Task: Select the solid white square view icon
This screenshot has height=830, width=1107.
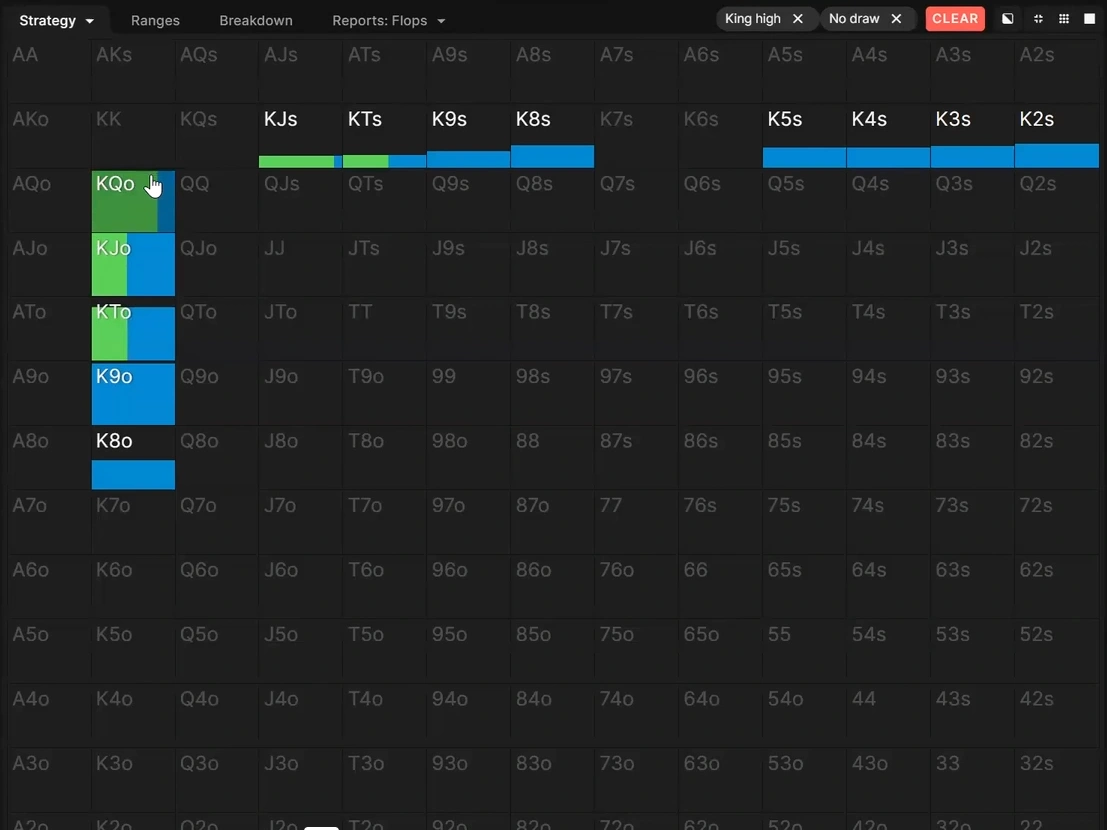Action: tap(1089, 19)
